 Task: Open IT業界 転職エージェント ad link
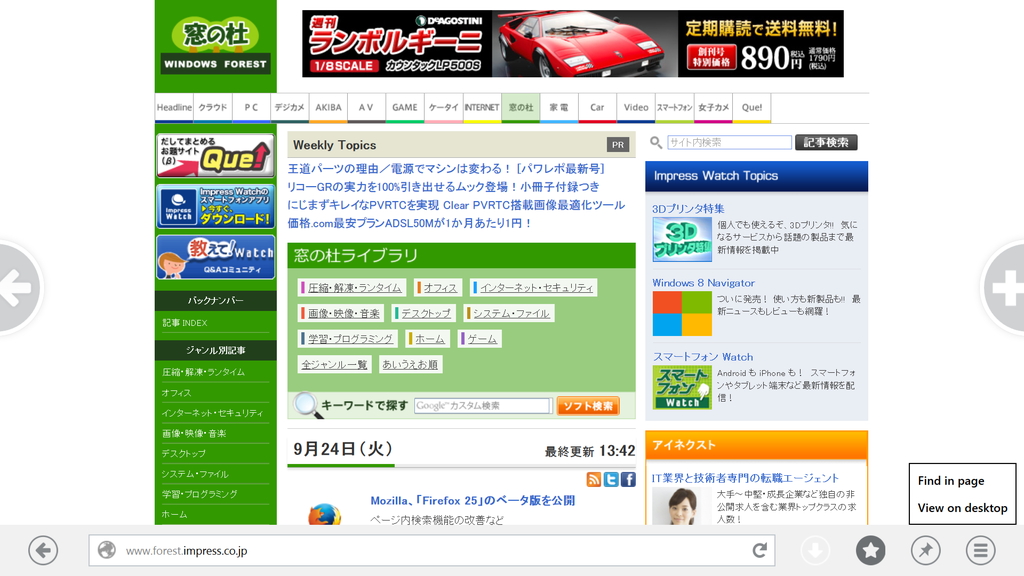tap(745, 478)
